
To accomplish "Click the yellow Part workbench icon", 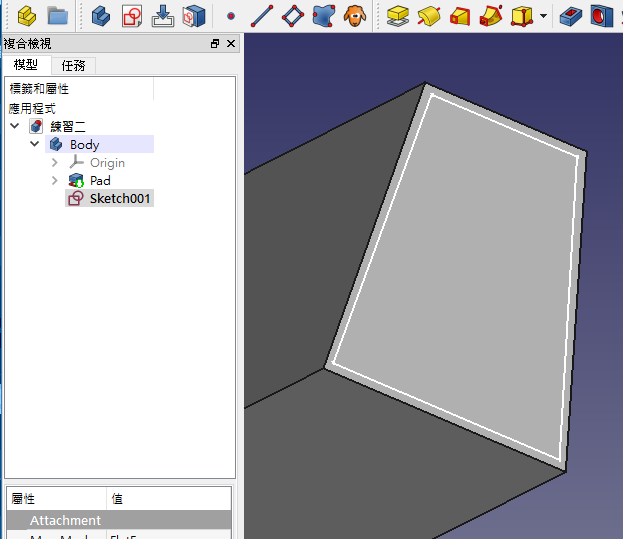I will click(27, 16).
